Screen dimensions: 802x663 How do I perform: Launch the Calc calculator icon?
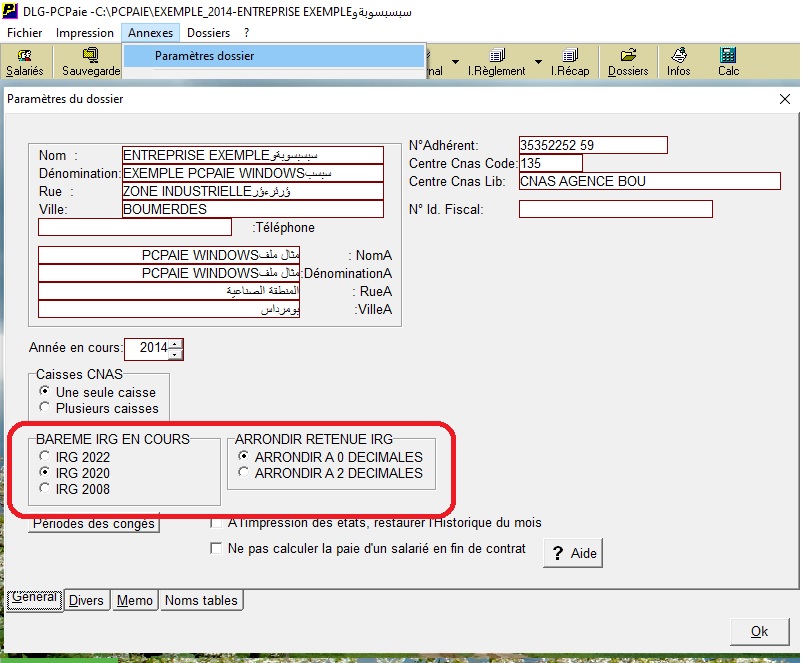728,62
